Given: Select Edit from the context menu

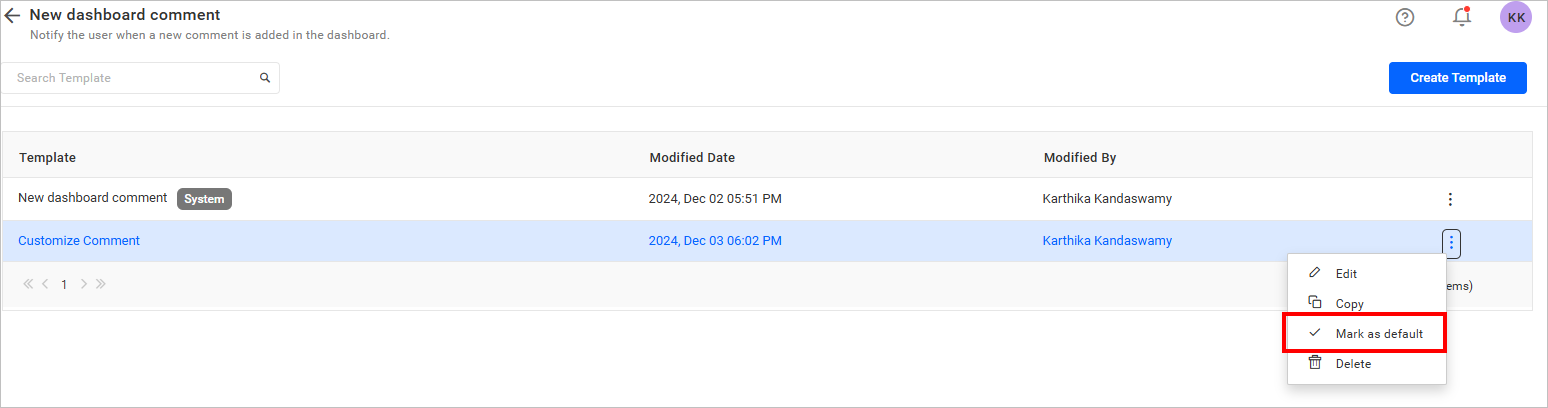Looking at the screenshot, I should click(x=1346, y=274).
